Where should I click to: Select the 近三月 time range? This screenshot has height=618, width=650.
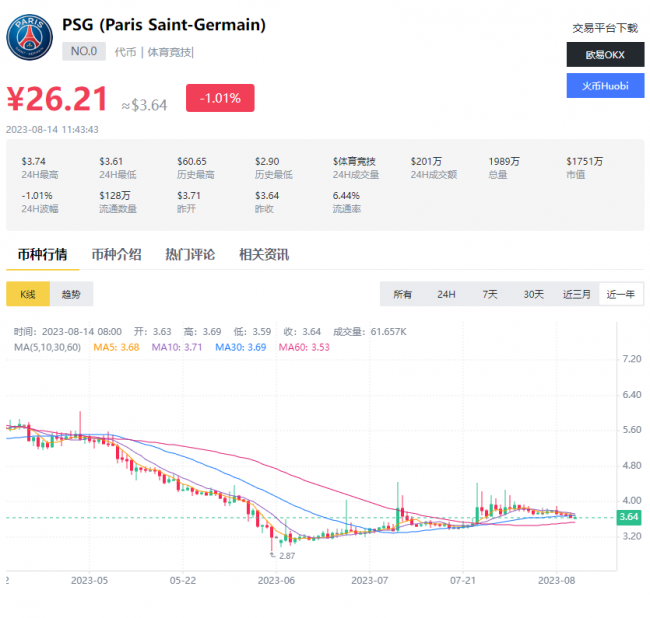point(577,294)
